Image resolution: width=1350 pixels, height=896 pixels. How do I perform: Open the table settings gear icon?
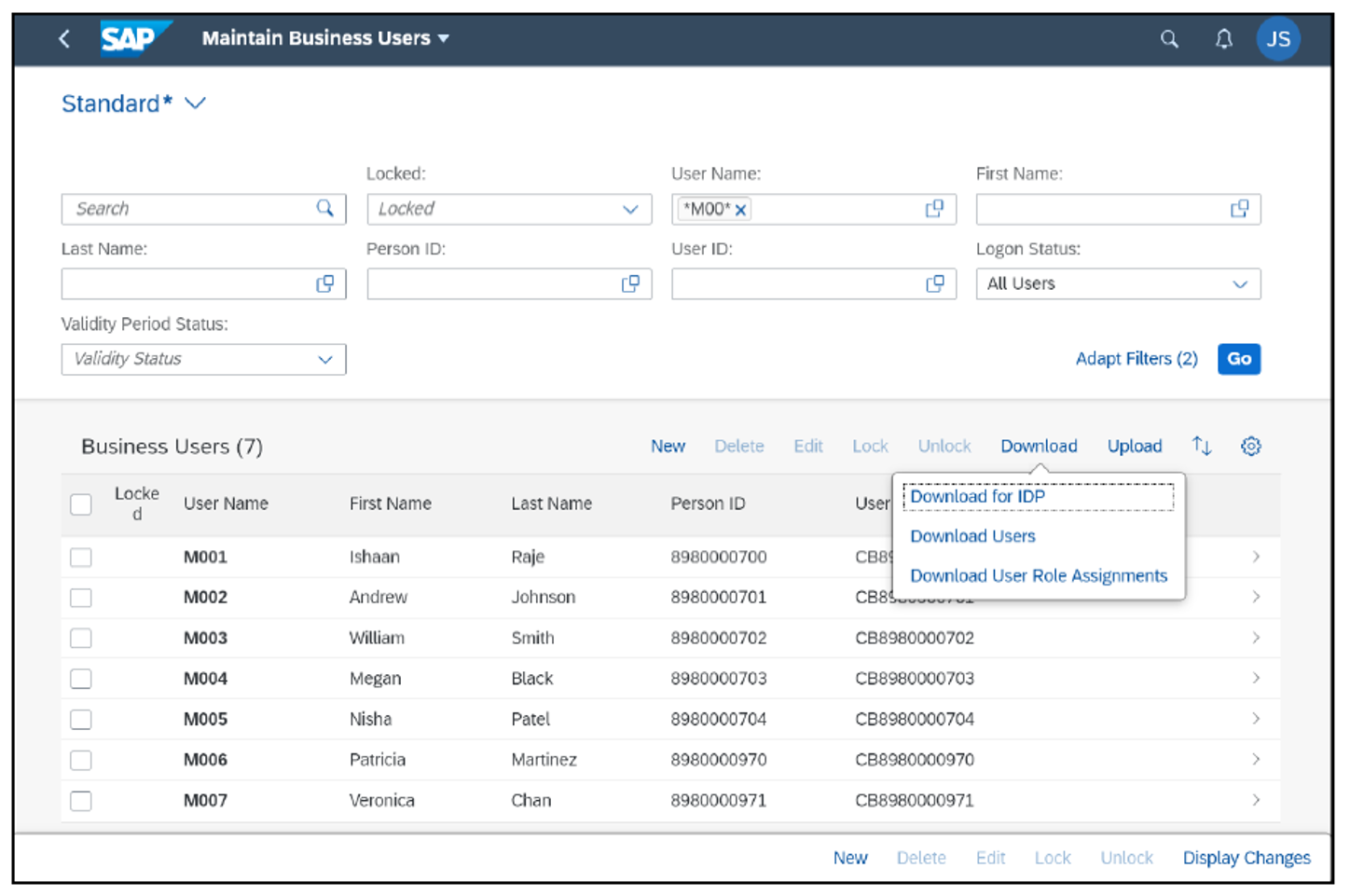click(x=1250, y=446)
